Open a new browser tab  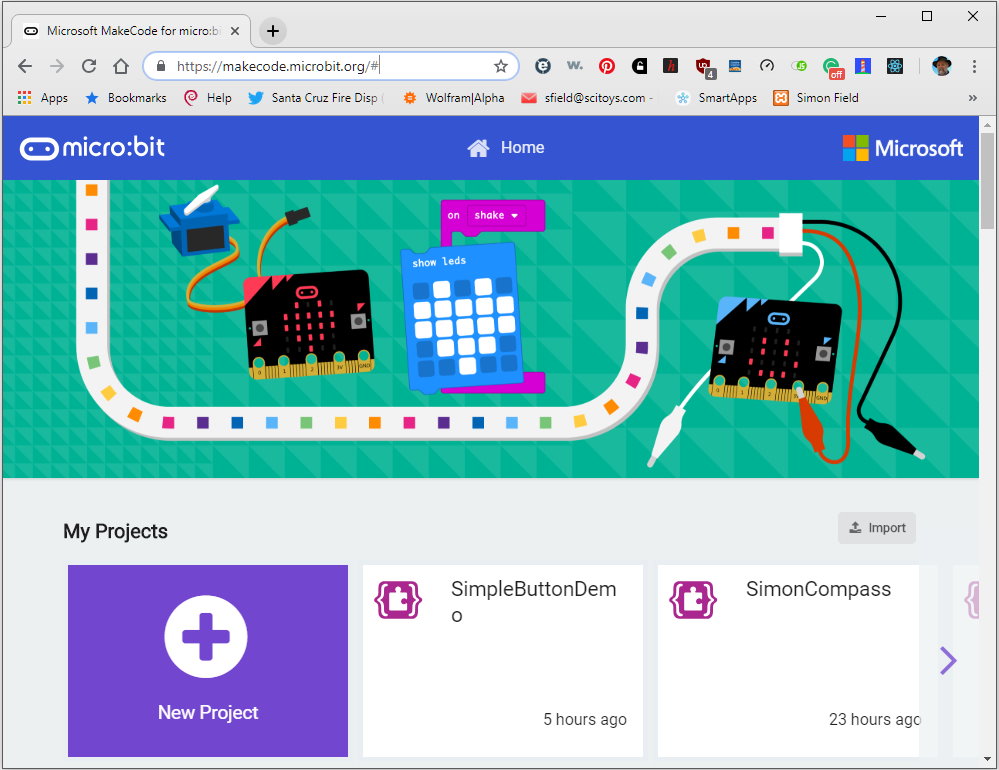tap(273, 31)
